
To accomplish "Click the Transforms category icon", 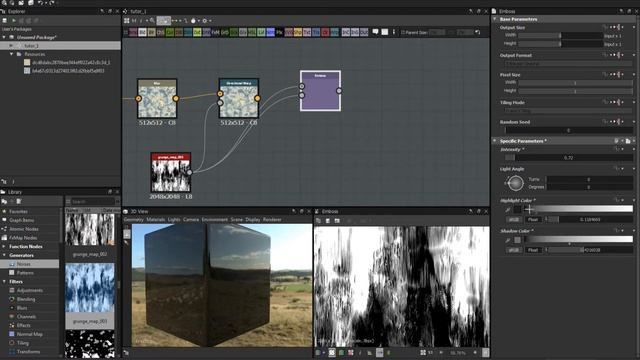I will (x=12, y=351).
